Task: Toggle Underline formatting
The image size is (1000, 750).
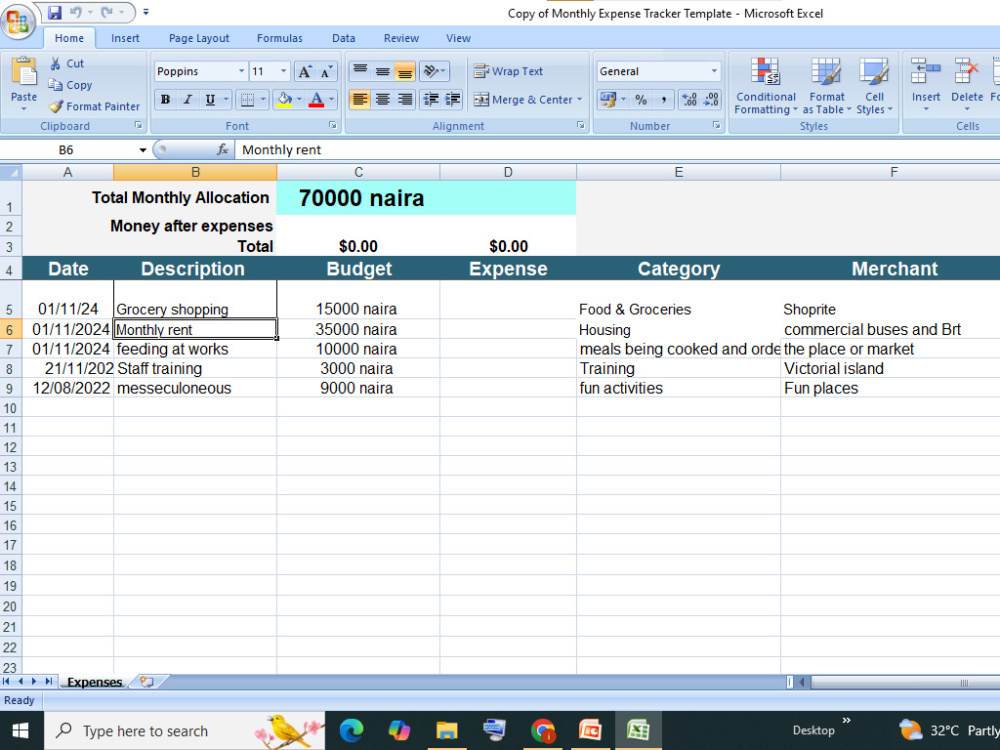Action: click(210, 99)
